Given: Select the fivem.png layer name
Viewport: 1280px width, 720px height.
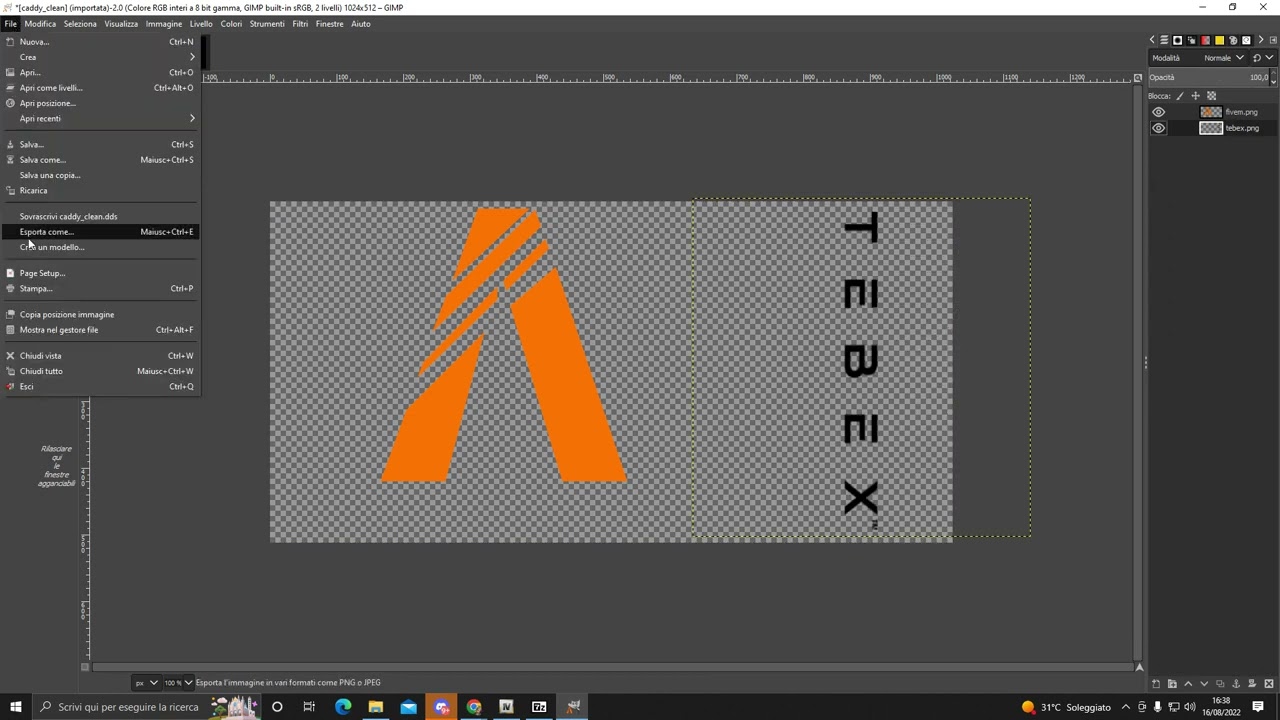Looking at the screenshot, I should point(1241,112).
